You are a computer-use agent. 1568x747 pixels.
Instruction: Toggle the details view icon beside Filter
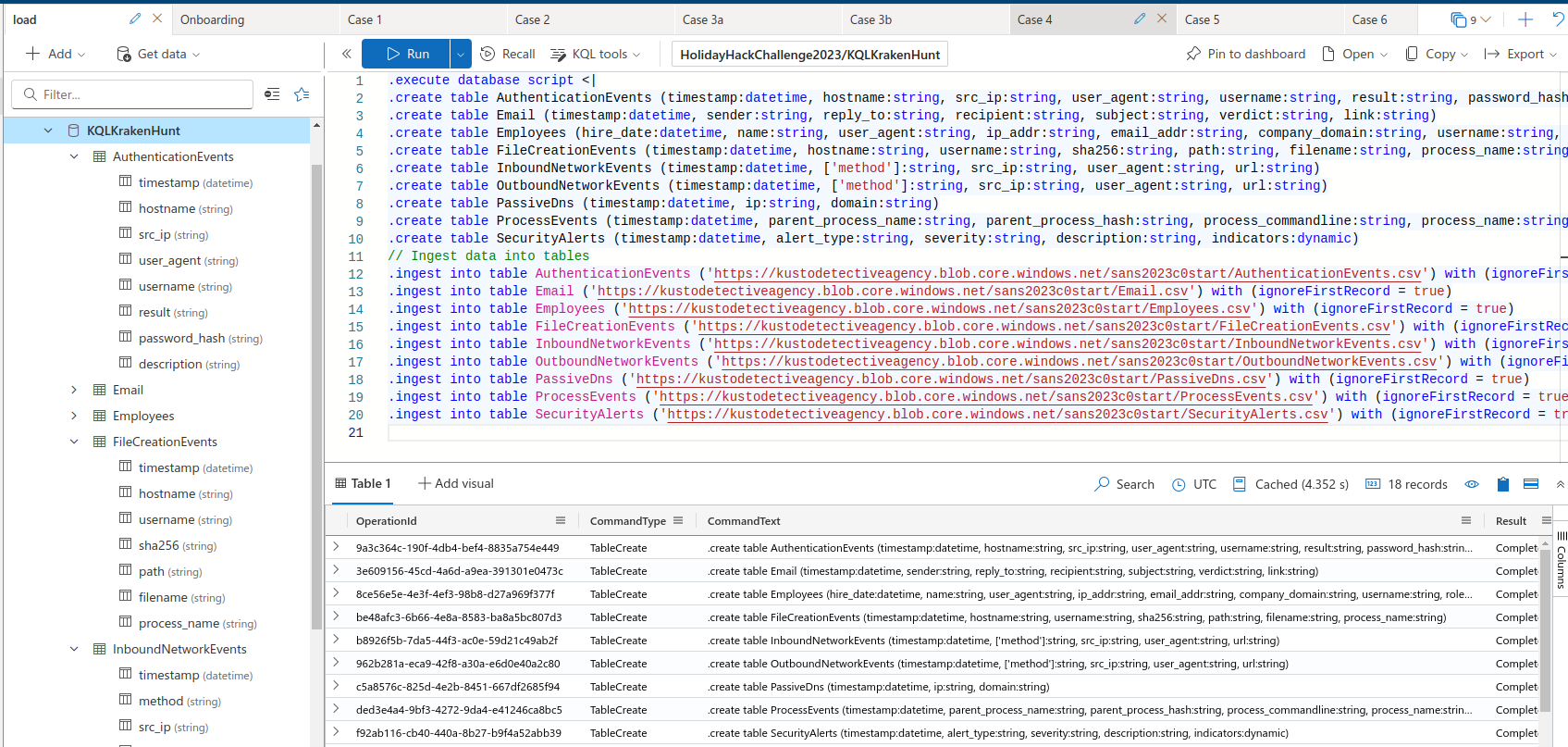272,93
